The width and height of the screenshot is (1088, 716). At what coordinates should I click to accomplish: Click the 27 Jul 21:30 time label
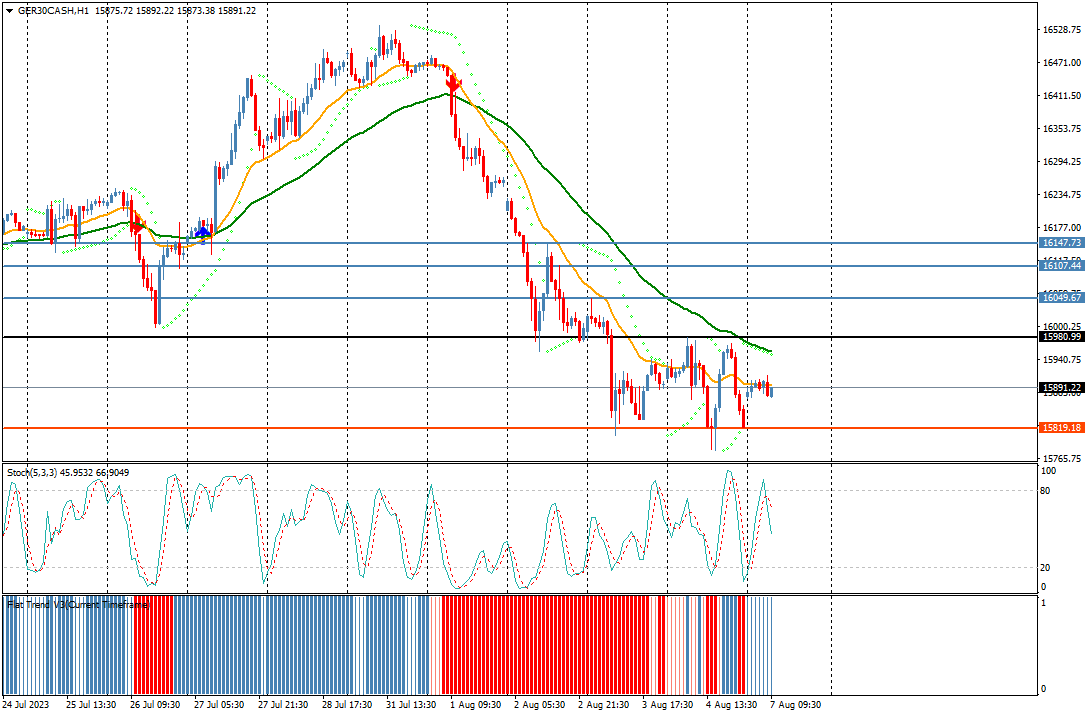click(x=283, y=704)
